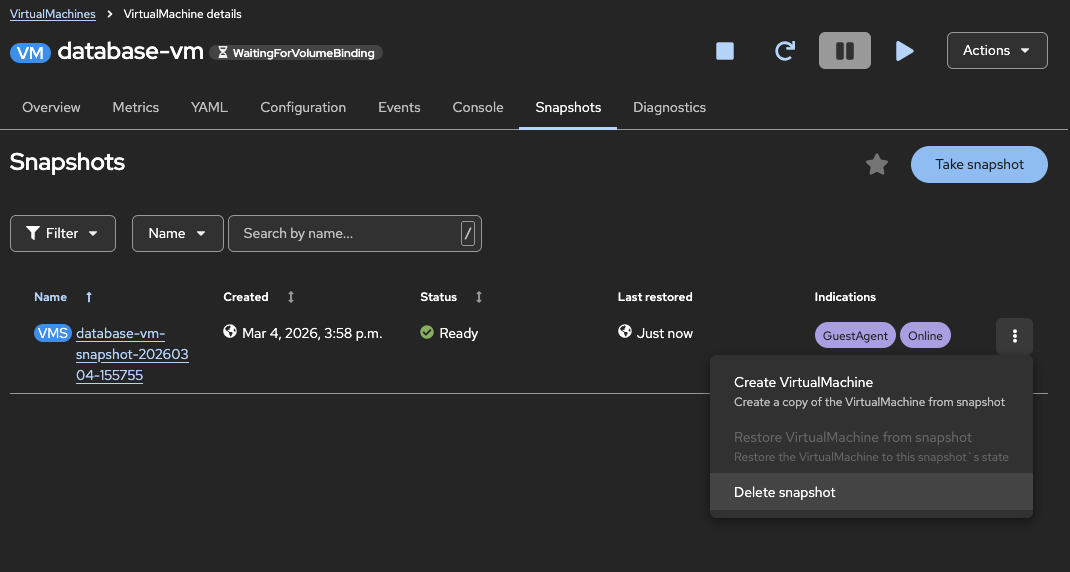Open the Diagnostics tab
The height and width of the screenshot is (572, 1070).
point(669,107)
